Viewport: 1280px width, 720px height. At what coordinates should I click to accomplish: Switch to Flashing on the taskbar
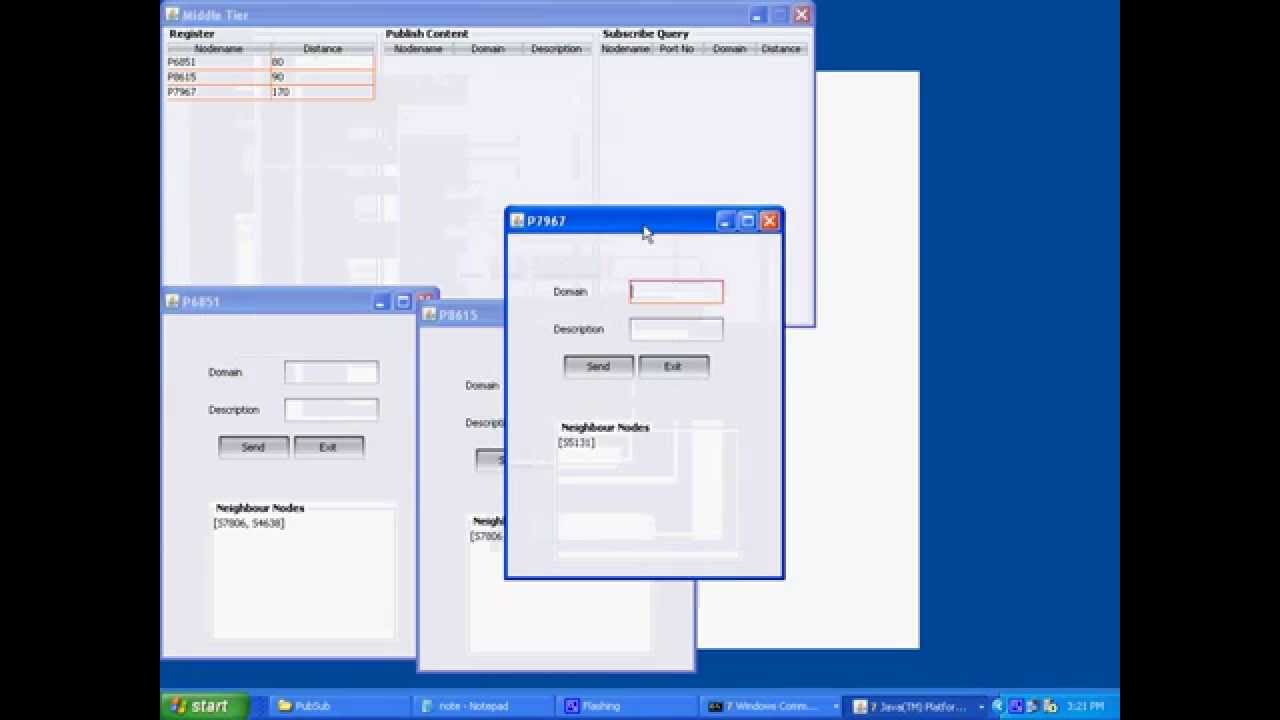point(627,706)
